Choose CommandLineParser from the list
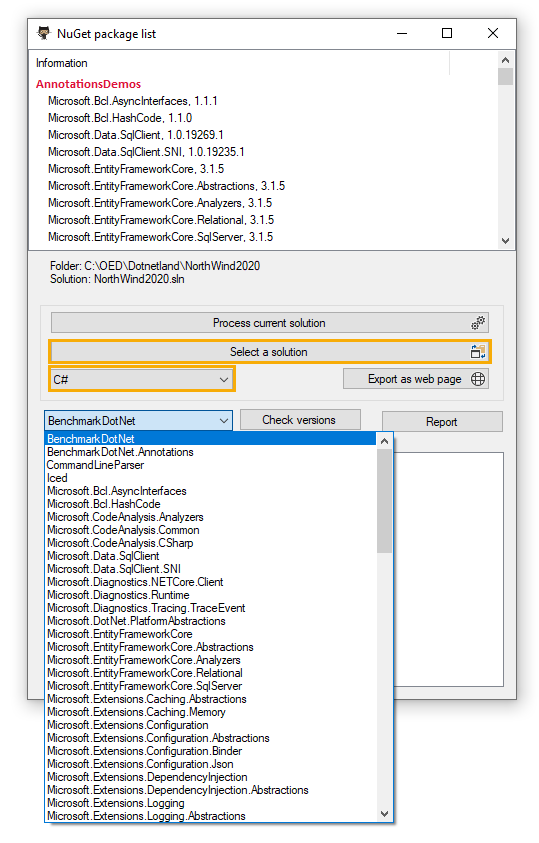Image resolution: width=539 pixels, height=843 pixels. pyautogui.click(x=211, y=465)
